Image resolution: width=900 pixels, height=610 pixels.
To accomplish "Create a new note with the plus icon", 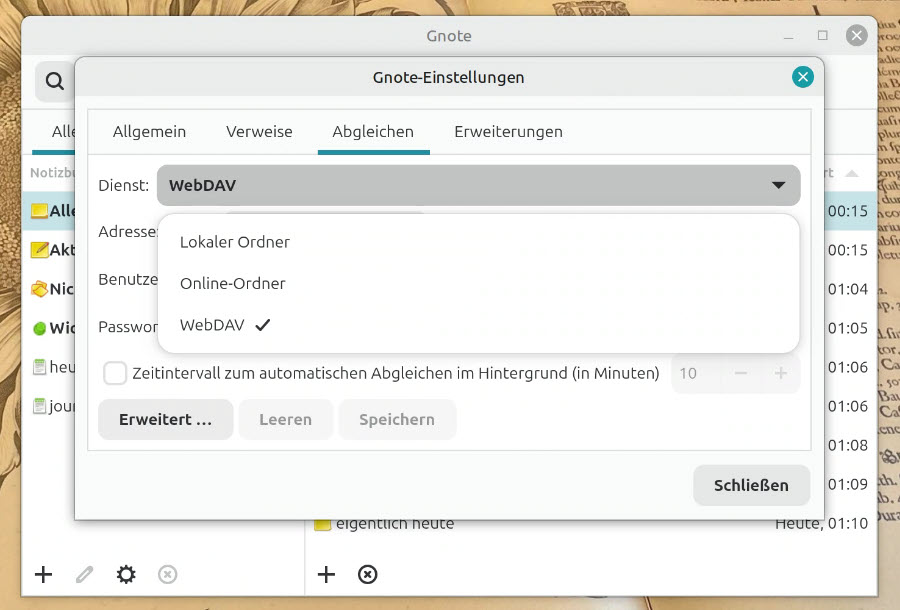I will [x=326, y=574].
